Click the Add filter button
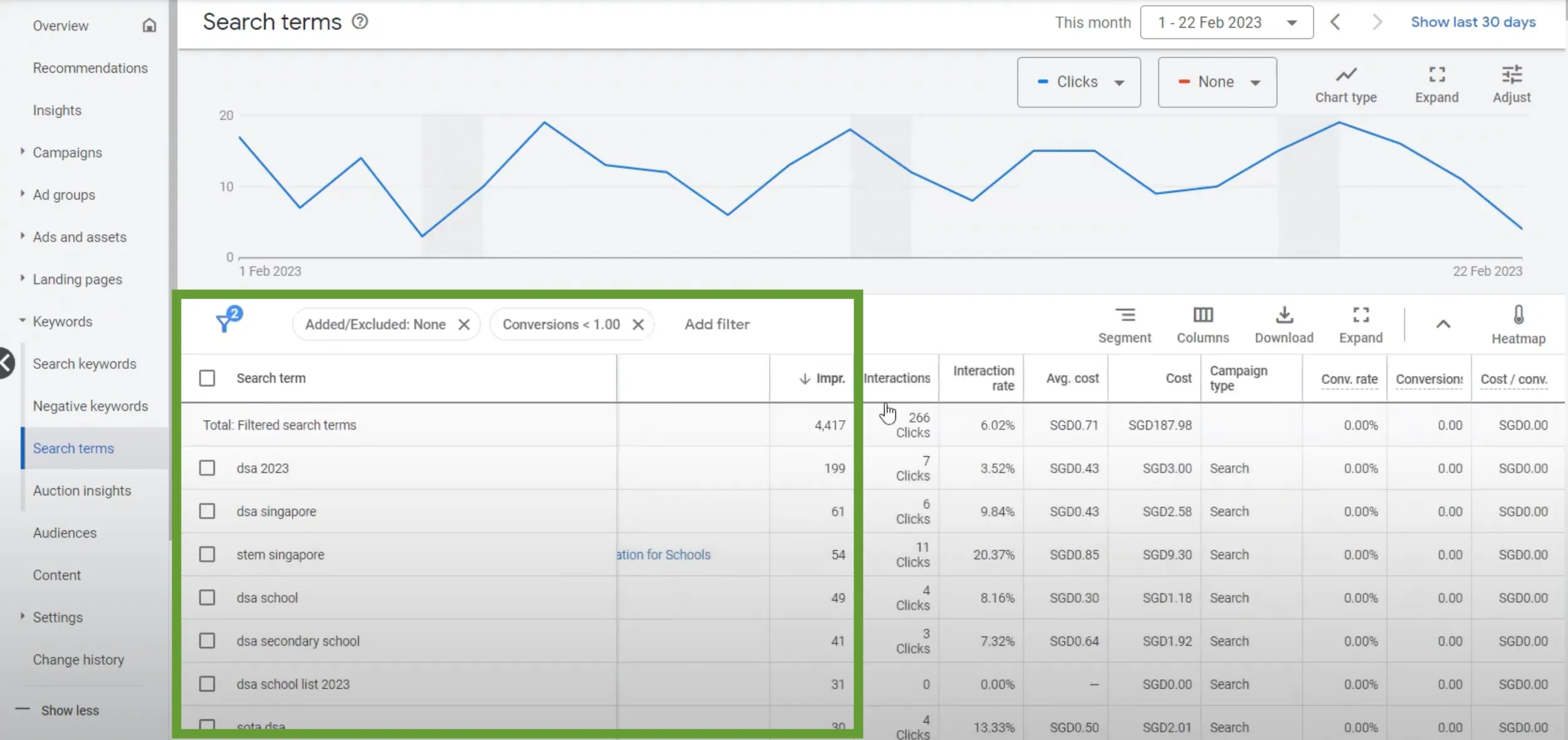Screen dimensions: 1568x740 716,324
